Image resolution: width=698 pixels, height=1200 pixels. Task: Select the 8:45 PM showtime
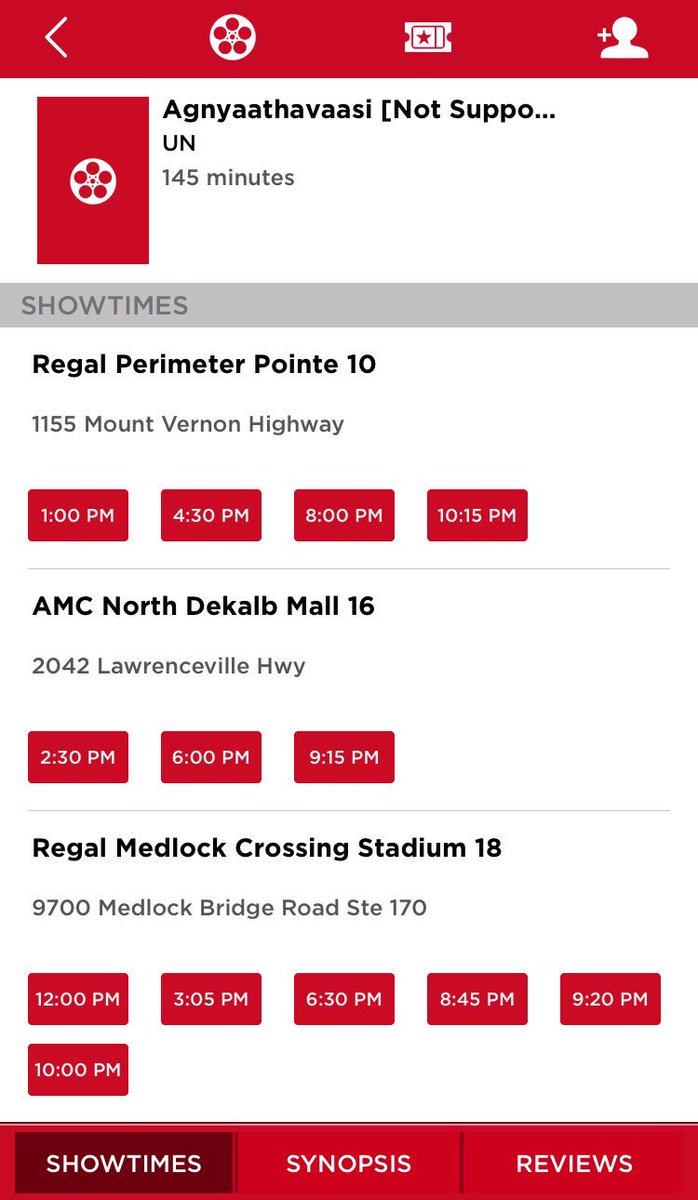[477, 999]
